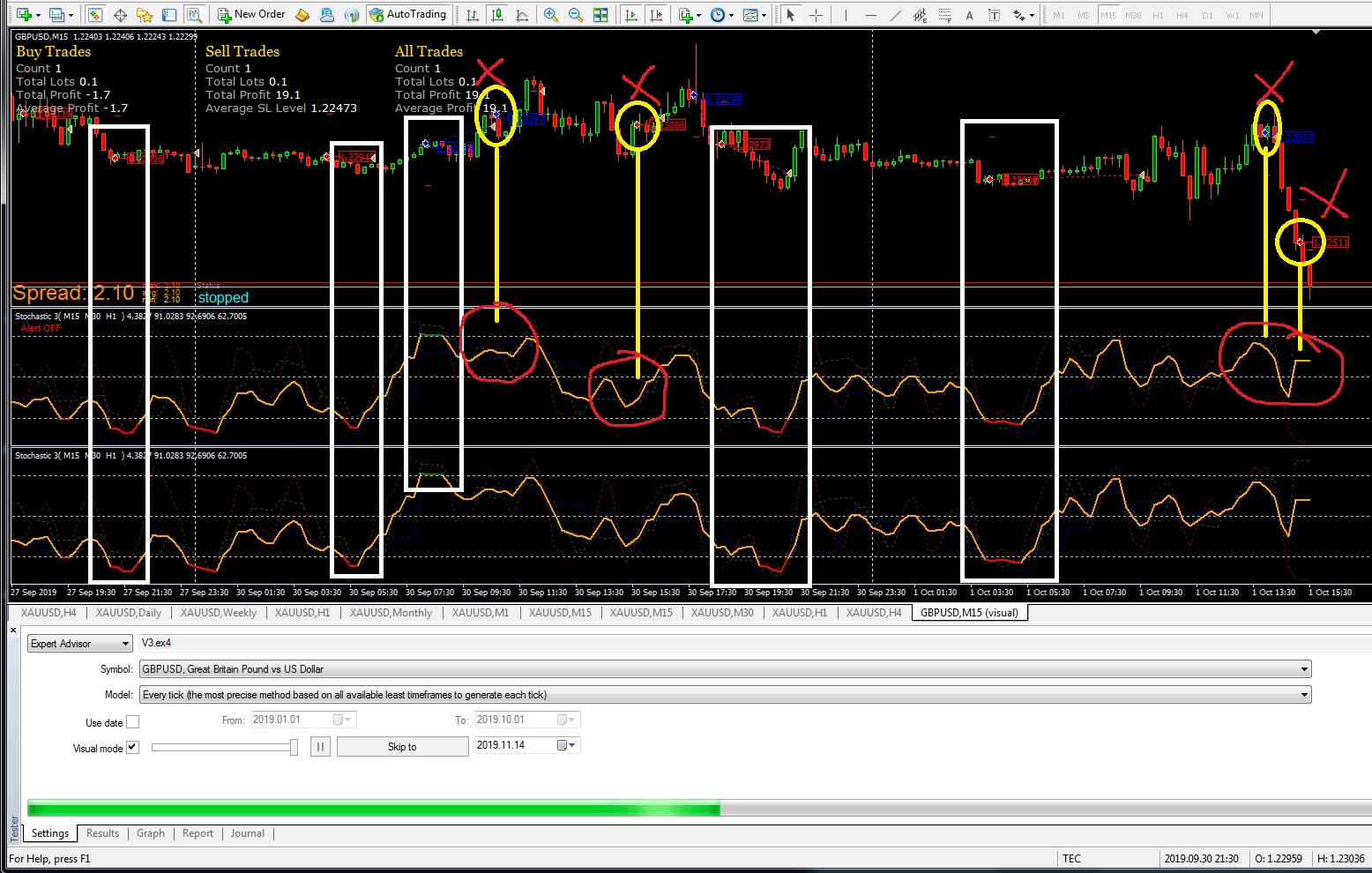Uncheck the Visual mode checkbox
Image resolution: width=1372 pixels, height=873 pixels.
click(x=132, y=747)
